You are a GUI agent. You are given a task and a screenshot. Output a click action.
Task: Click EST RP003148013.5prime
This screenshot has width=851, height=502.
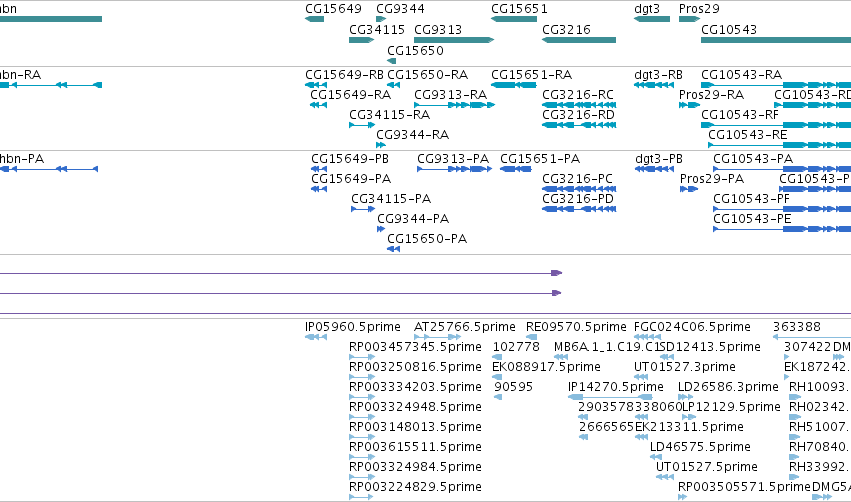pyautogui.click(x=415, y=427)
